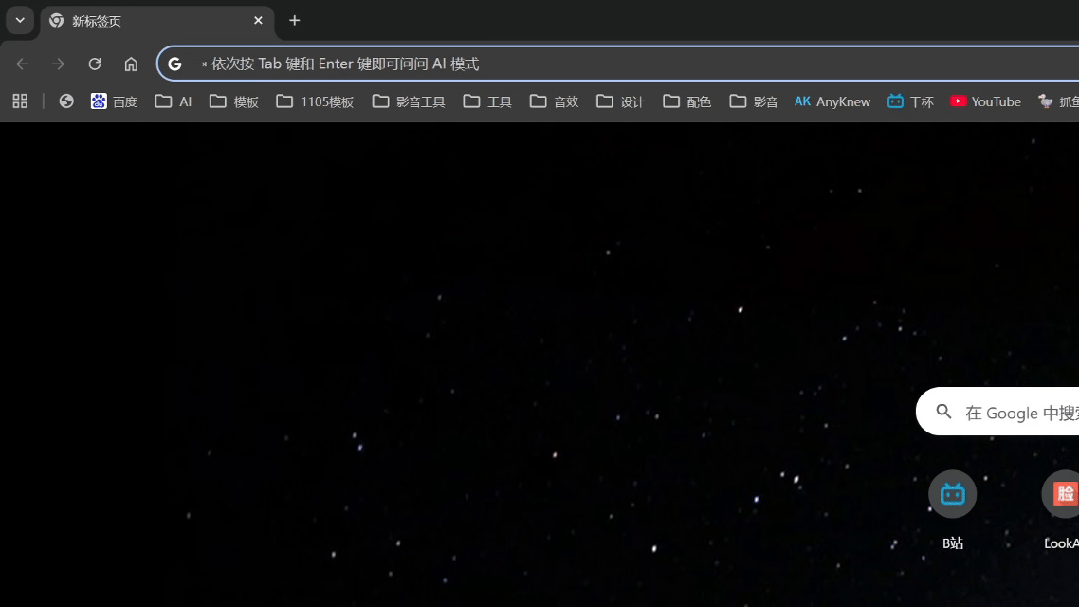The image size is (1079, 607).
Task: Reload the current page
Action: pyautogui.click(x=95, y=63)
